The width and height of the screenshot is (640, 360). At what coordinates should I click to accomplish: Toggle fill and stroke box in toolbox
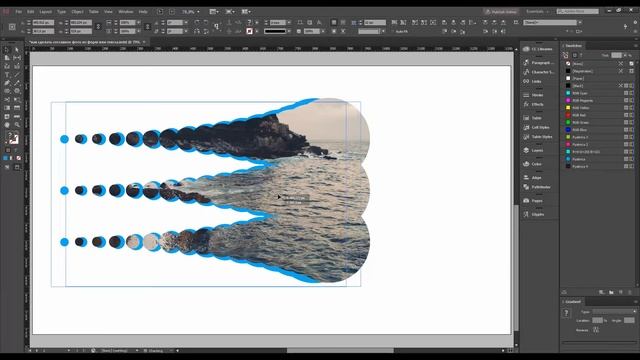click(x=13, y=138)
